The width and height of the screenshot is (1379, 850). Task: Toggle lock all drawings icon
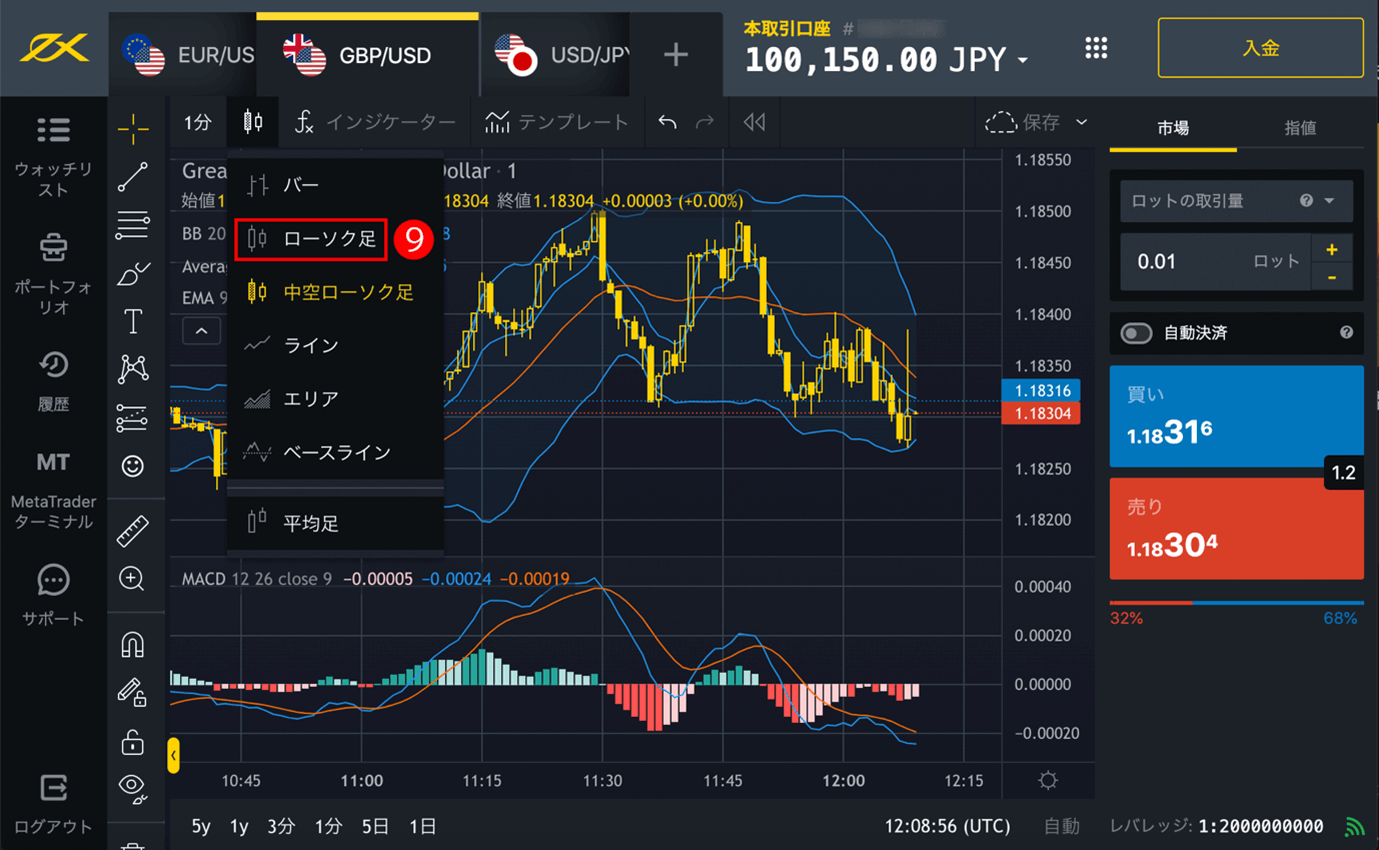point(133,742)
